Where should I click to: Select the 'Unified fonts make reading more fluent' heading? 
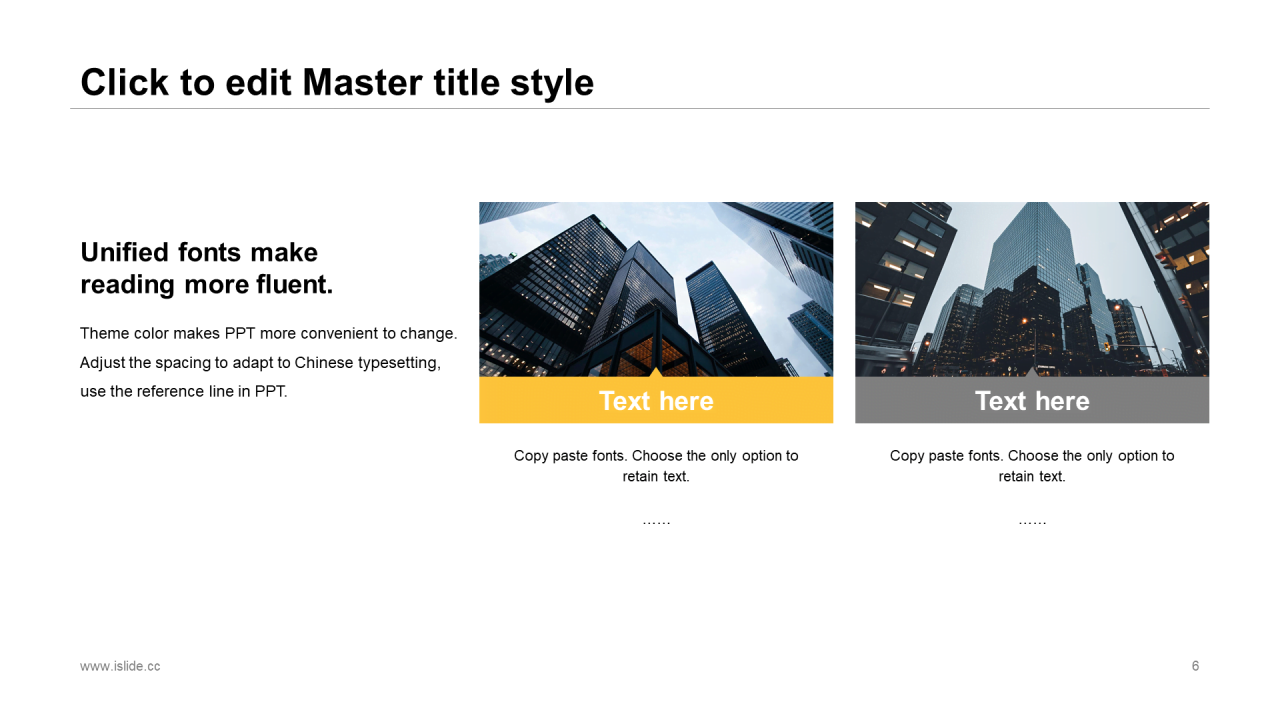pos(207,268)
